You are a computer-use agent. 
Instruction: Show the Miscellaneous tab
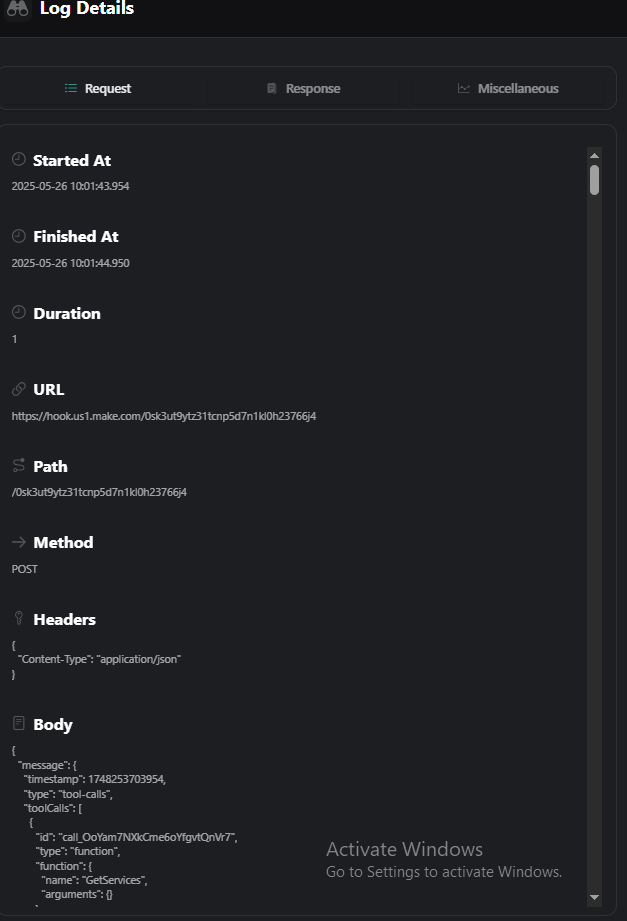pyautogui.click(x=508, y=88)
